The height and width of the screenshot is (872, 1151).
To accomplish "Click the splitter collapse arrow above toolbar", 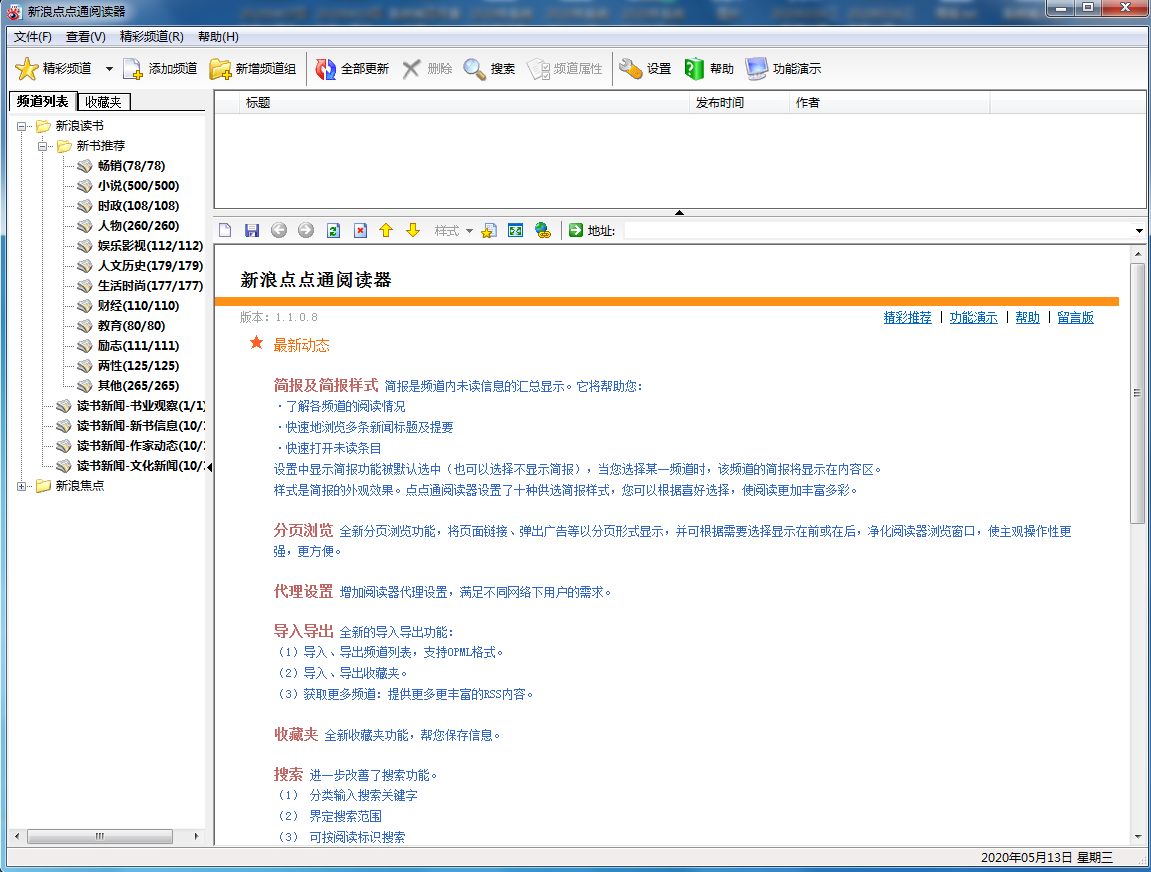I will pyautogui.click(x=680, y=213).
